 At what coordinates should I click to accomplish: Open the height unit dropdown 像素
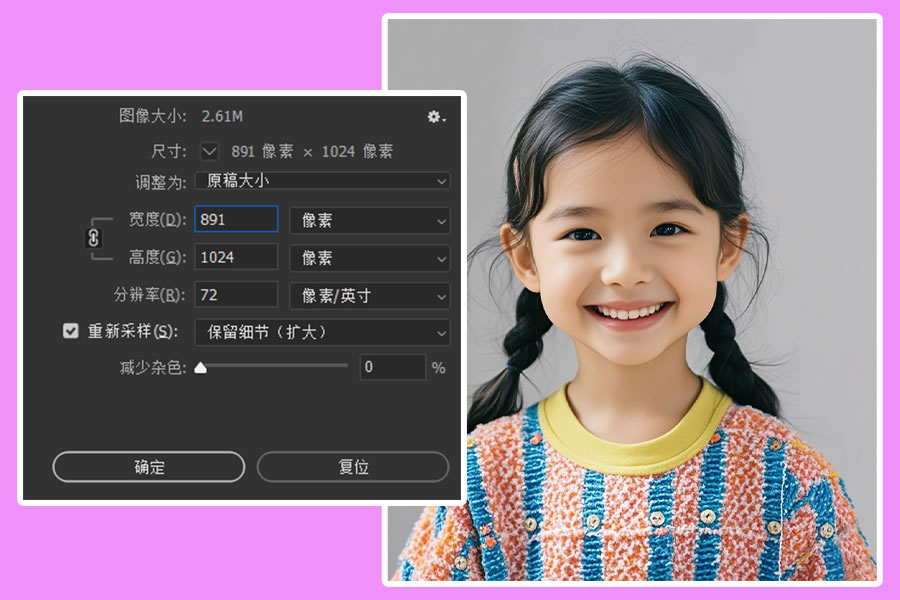369,258
